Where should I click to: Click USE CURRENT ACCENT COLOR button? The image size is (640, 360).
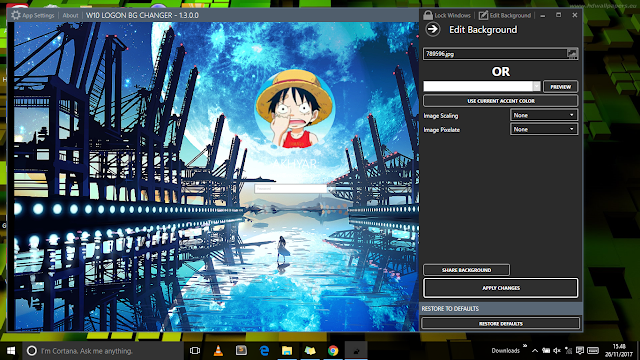[500, 101]
